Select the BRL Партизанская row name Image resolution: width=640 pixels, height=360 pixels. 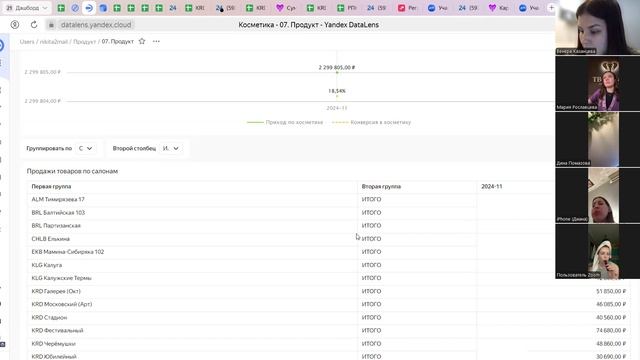coord(56,226)
